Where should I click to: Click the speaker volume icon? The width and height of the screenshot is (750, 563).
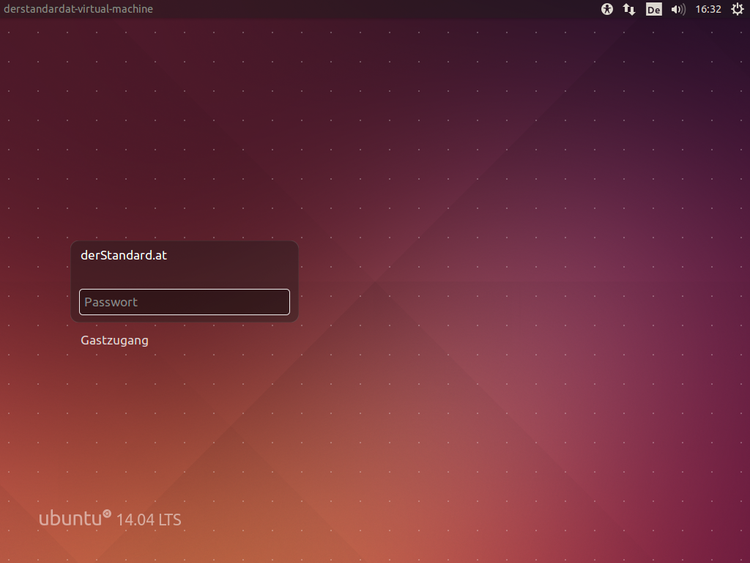tap(678, 9)
